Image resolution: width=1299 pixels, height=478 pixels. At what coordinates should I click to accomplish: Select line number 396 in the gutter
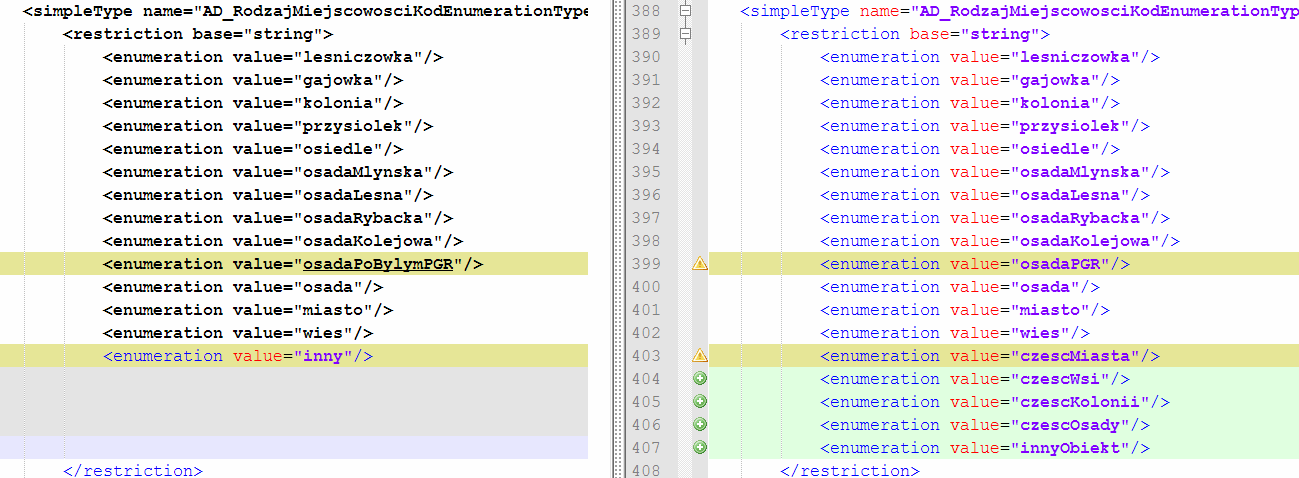click(x=646, y=195)
